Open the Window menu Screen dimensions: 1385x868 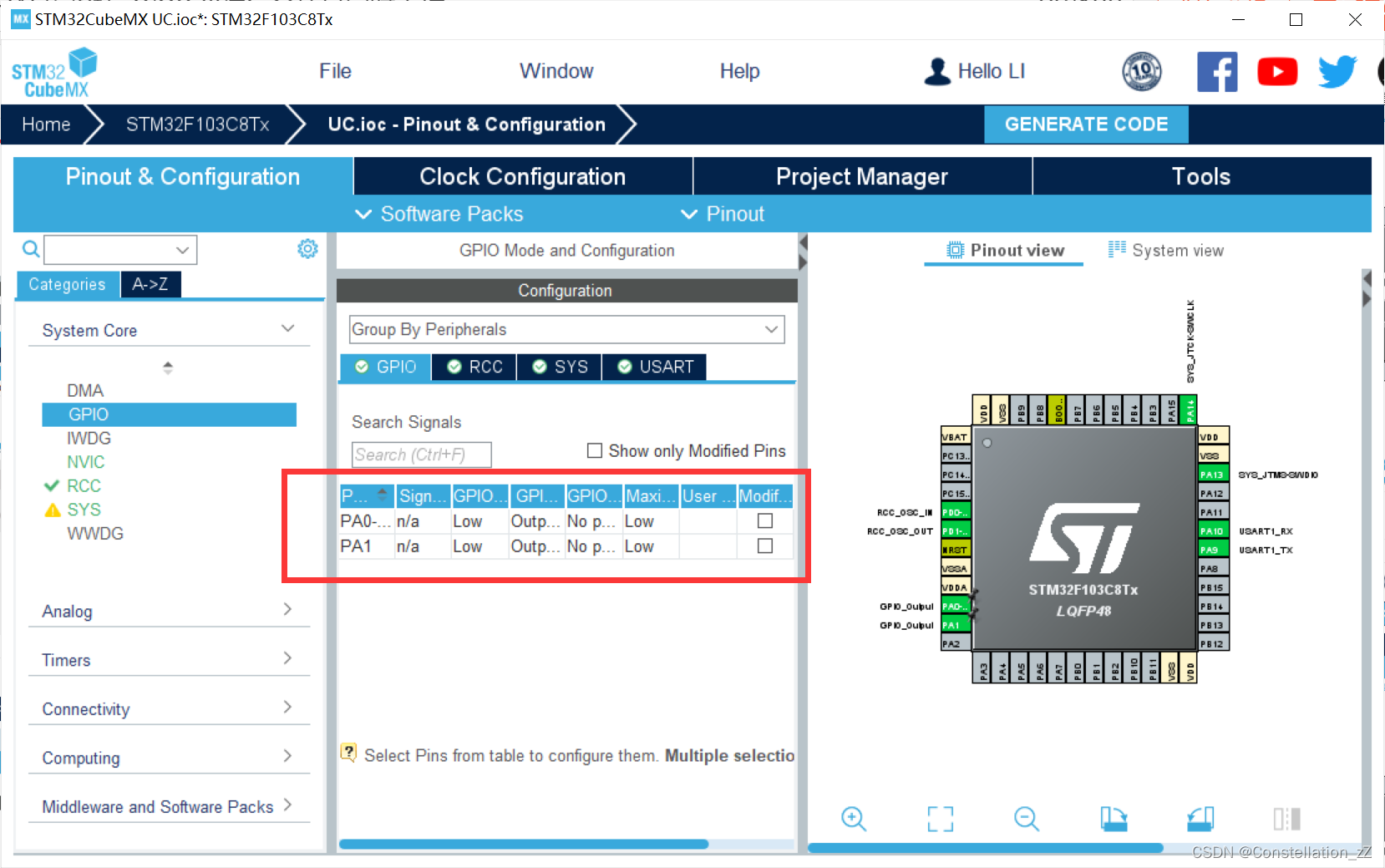pos(556,71)
